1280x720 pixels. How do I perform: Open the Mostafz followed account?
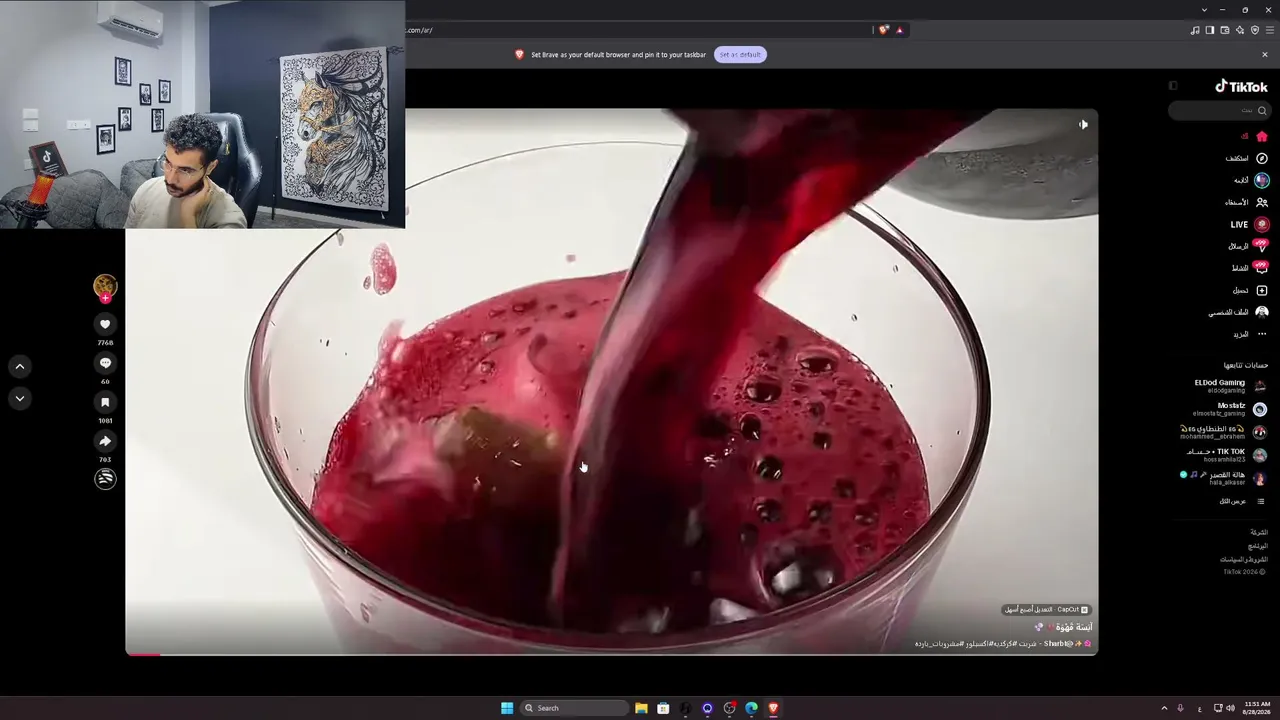pos(1230,409)
